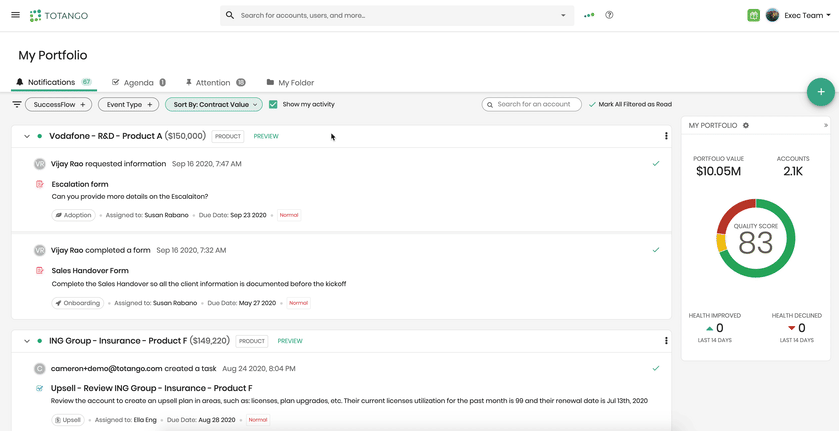Toggle Show my activity checkbox
This screenshot has width=839, height=431.
coord(273,104)
